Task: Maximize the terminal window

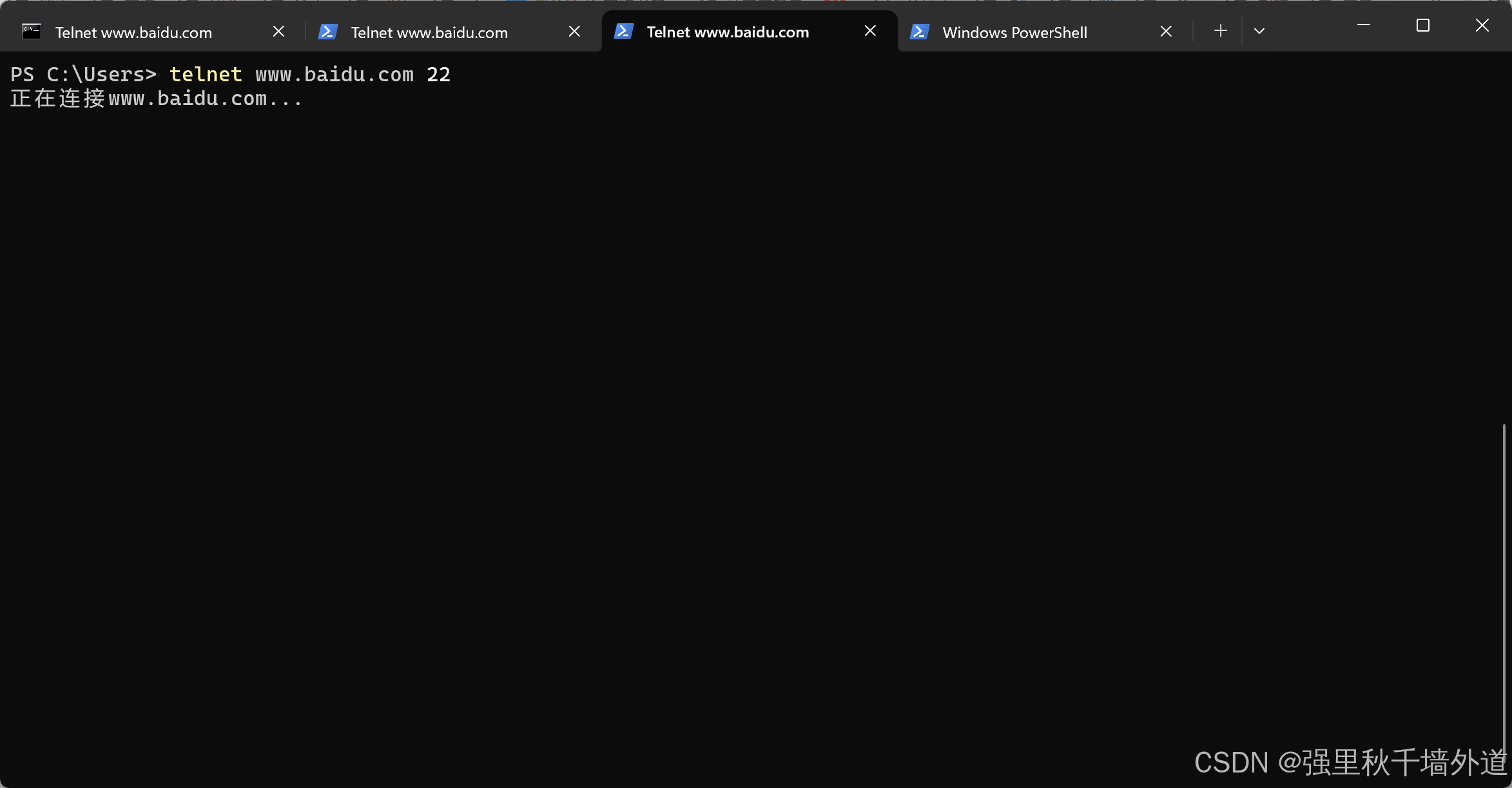Action: pyautogui.click(x=1422, y=26)
